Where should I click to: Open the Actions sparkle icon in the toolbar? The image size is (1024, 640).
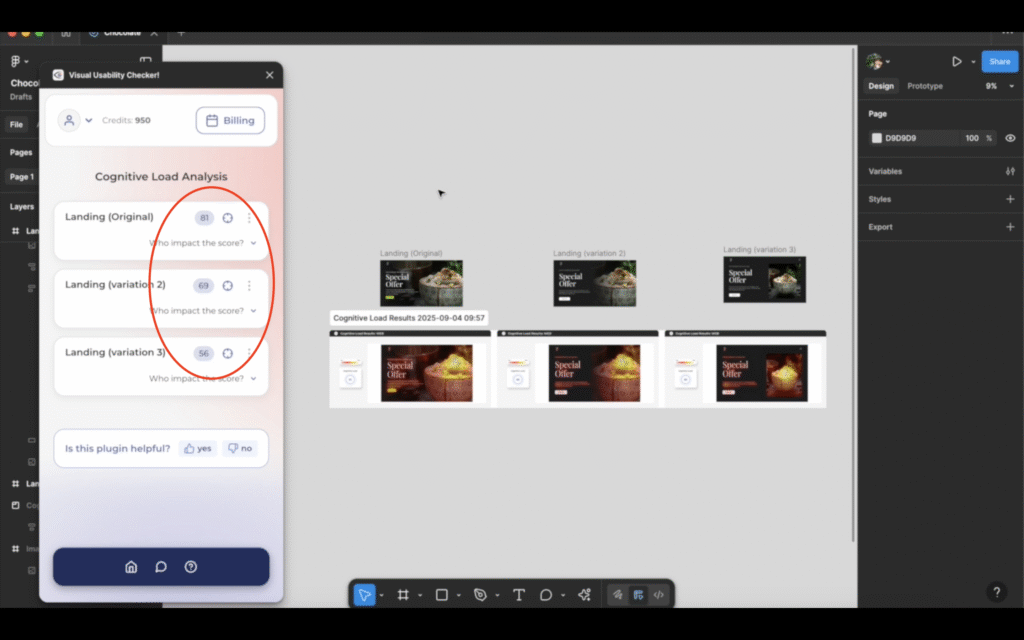(584, 595)
